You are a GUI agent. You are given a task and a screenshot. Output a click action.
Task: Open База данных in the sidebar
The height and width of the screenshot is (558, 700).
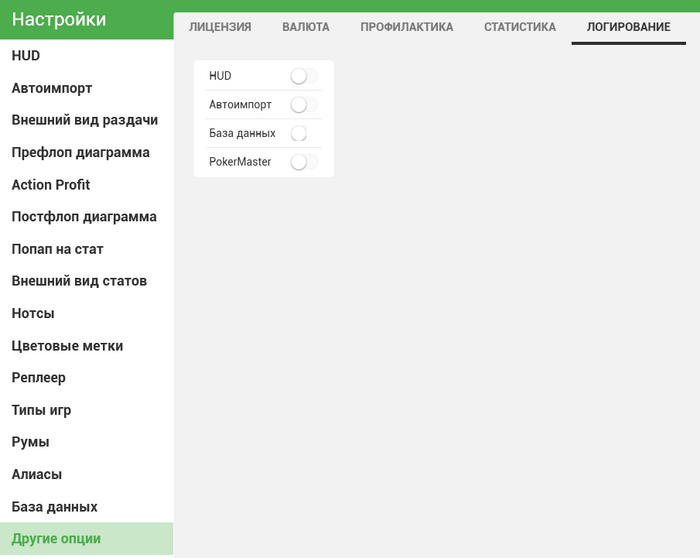point(87,507)
